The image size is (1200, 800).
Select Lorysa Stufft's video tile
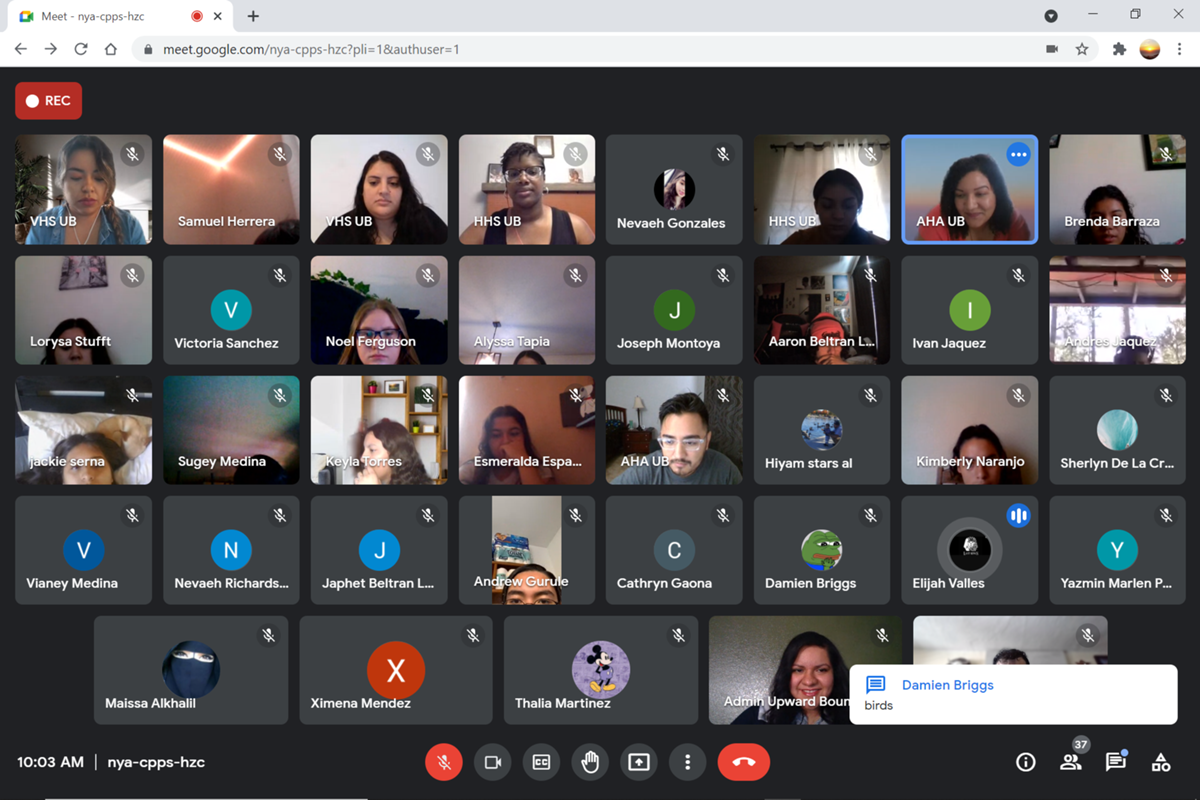(x=84, y=310)
